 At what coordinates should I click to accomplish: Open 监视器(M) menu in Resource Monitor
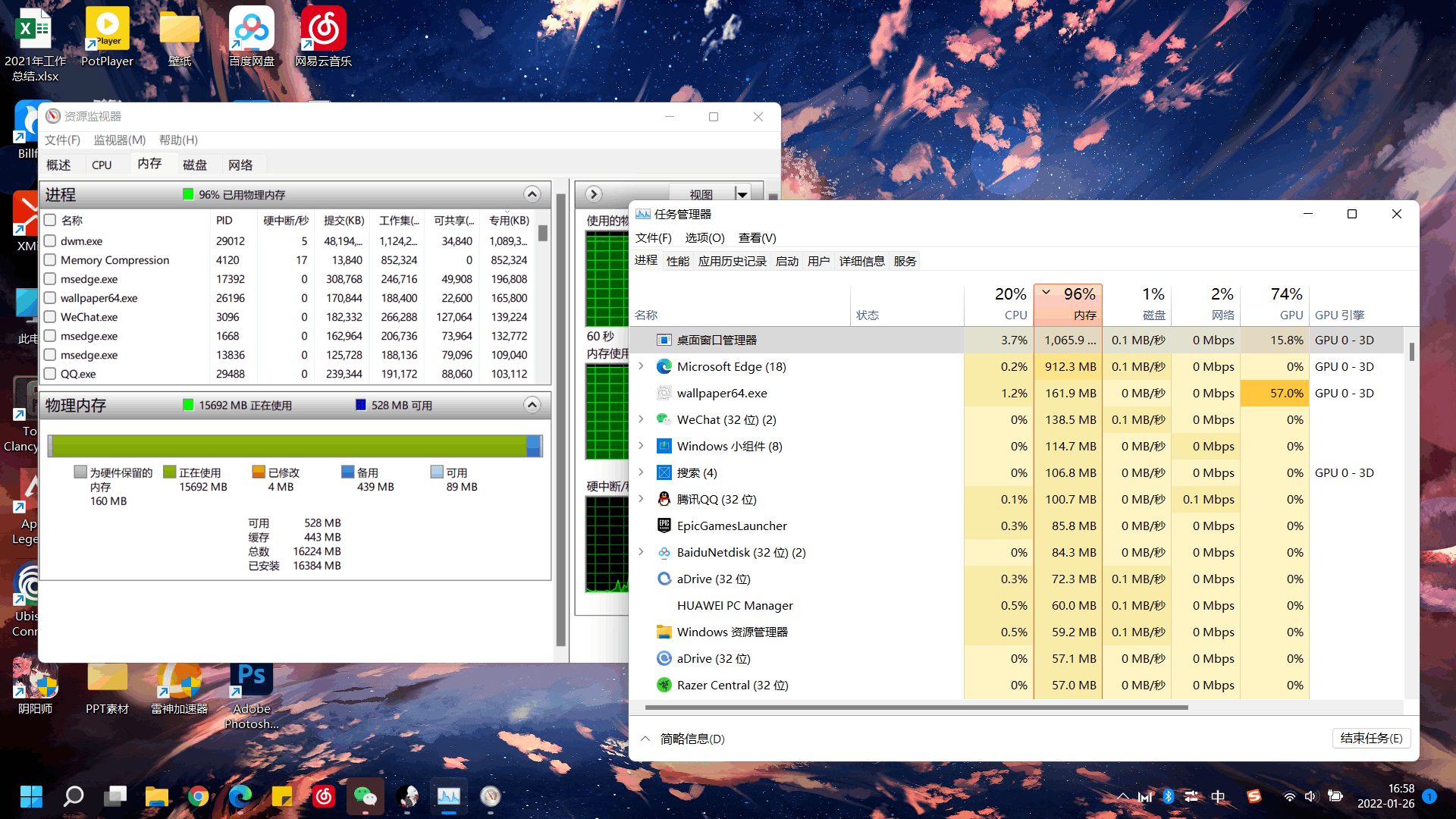click(x=120, y=140)
